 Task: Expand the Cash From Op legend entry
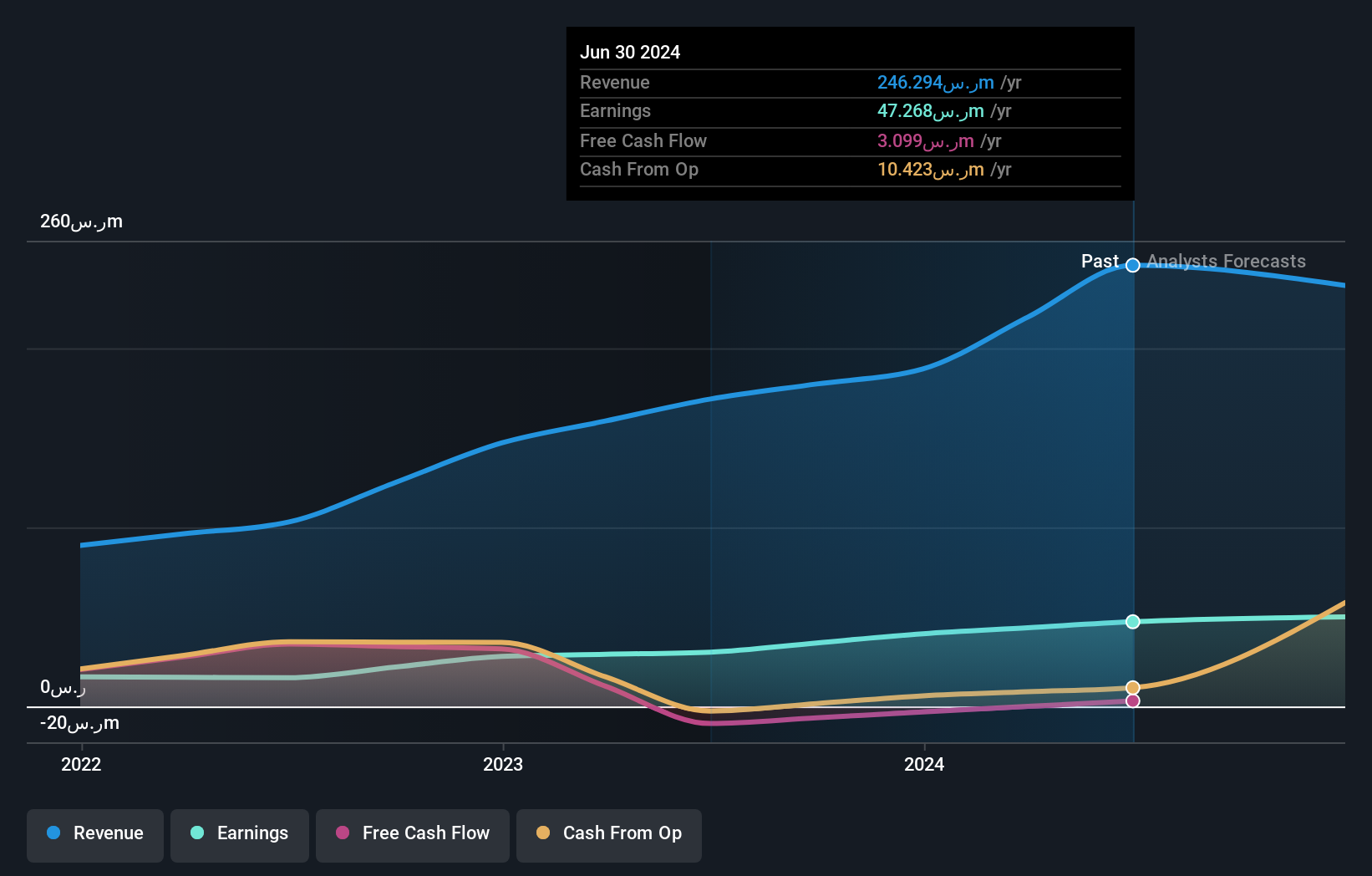(608, 834)
